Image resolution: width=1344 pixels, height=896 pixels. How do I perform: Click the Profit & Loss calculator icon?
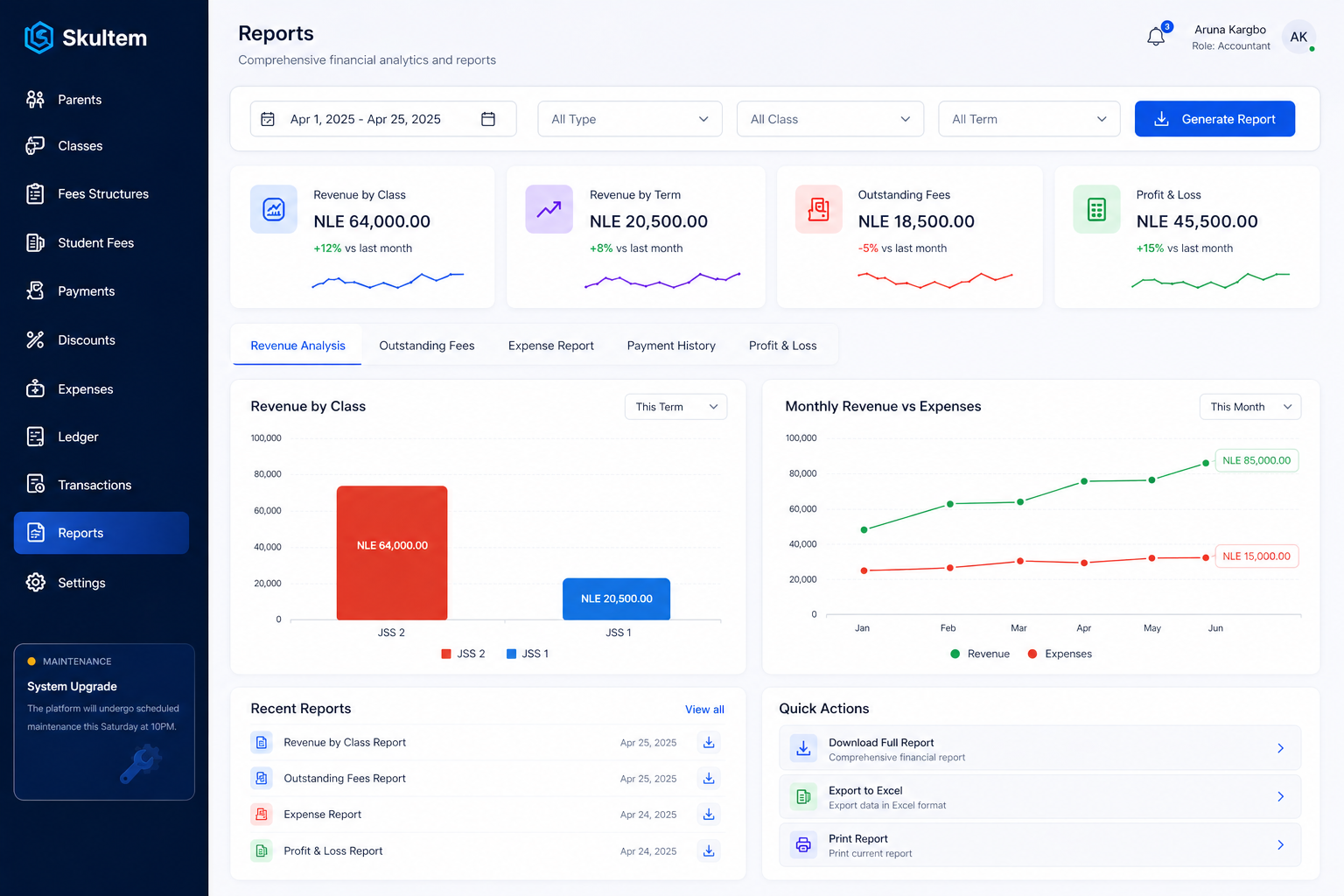point(1096,209)
